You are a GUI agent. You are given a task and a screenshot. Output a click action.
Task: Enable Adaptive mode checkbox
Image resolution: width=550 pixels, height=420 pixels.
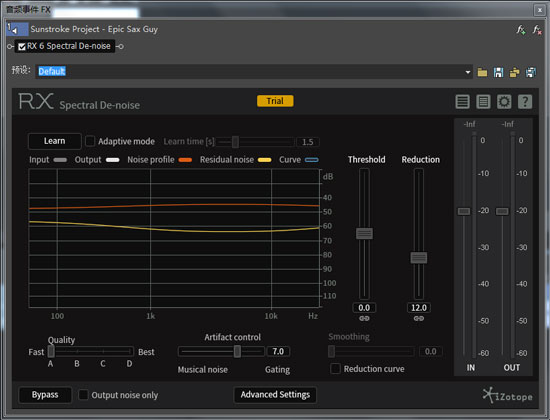tap(90, 141)
